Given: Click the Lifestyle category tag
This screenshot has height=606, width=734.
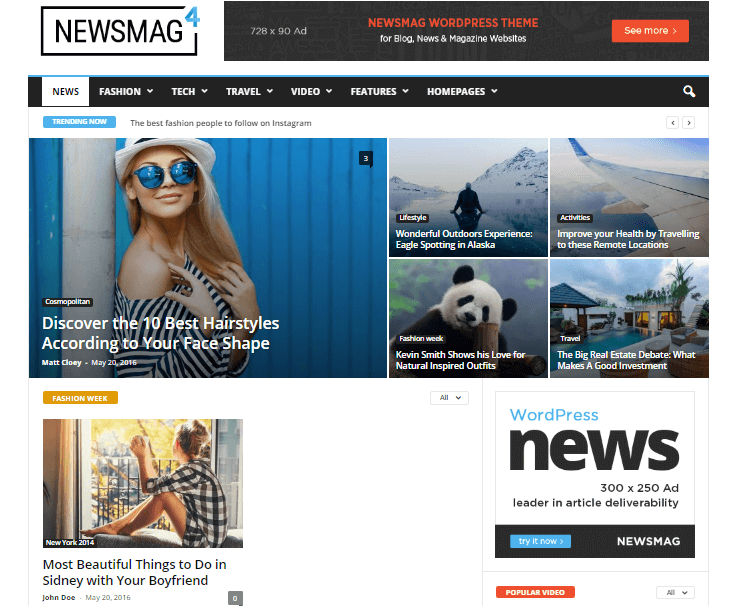Looking at the screenshot, I should [x=412, y=218].
